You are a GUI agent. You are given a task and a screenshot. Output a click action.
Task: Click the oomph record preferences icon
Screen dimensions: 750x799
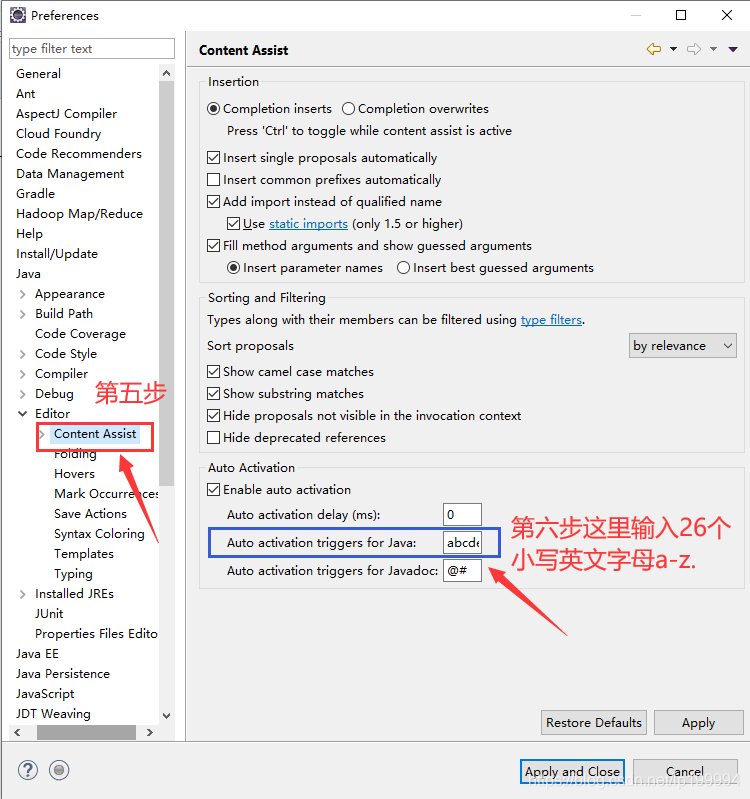click(x=59, y=770)
